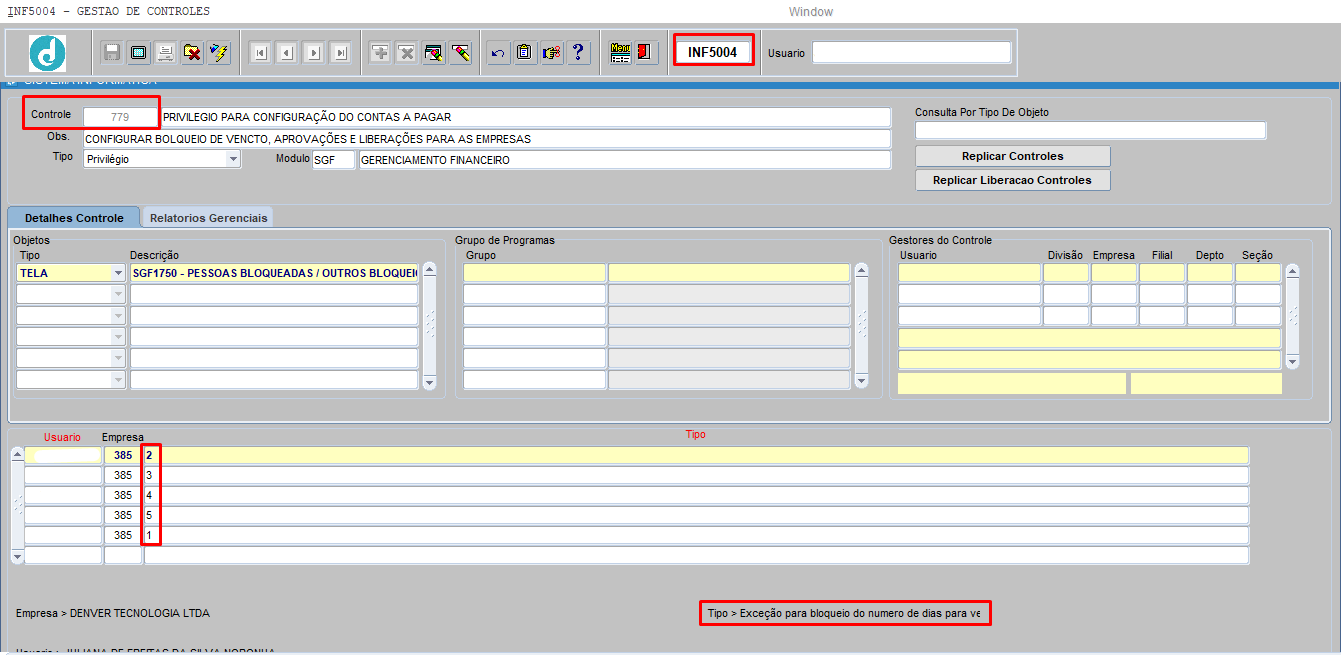This screenshot has width=1341, height=655.
Task: Click the folder with red X icon
Action: [x=192, y=52]
